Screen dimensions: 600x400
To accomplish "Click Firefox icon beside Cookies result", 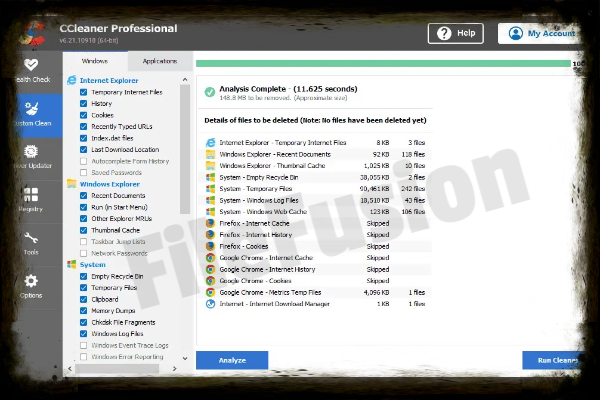I will click(x=210, y=246).
